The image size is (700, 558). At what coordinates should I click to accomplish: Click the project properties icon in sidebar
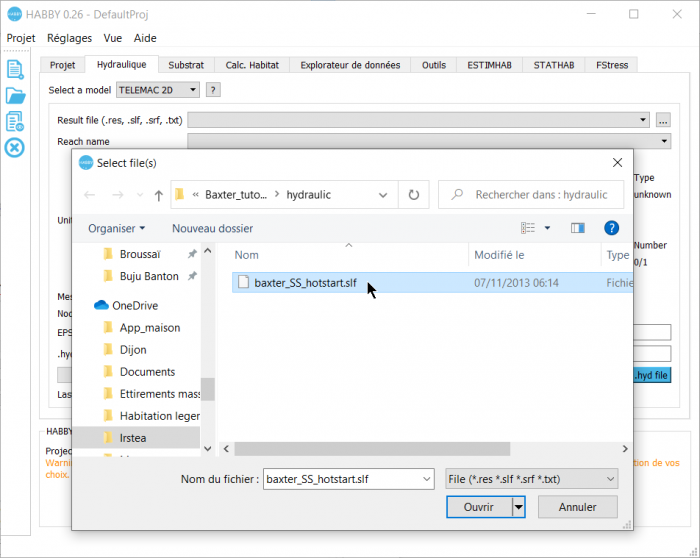coord(15,121)
